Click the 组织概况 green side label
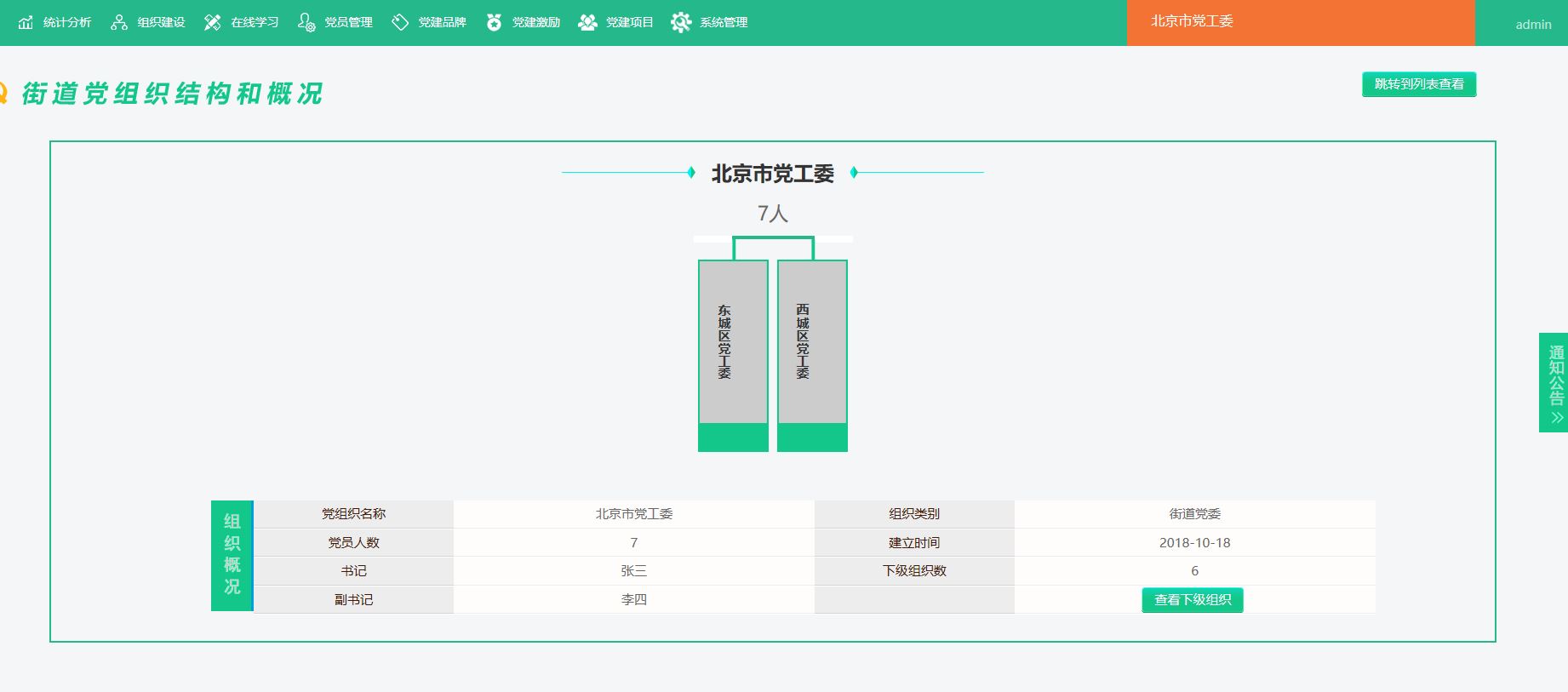 [x=232, y=555]
